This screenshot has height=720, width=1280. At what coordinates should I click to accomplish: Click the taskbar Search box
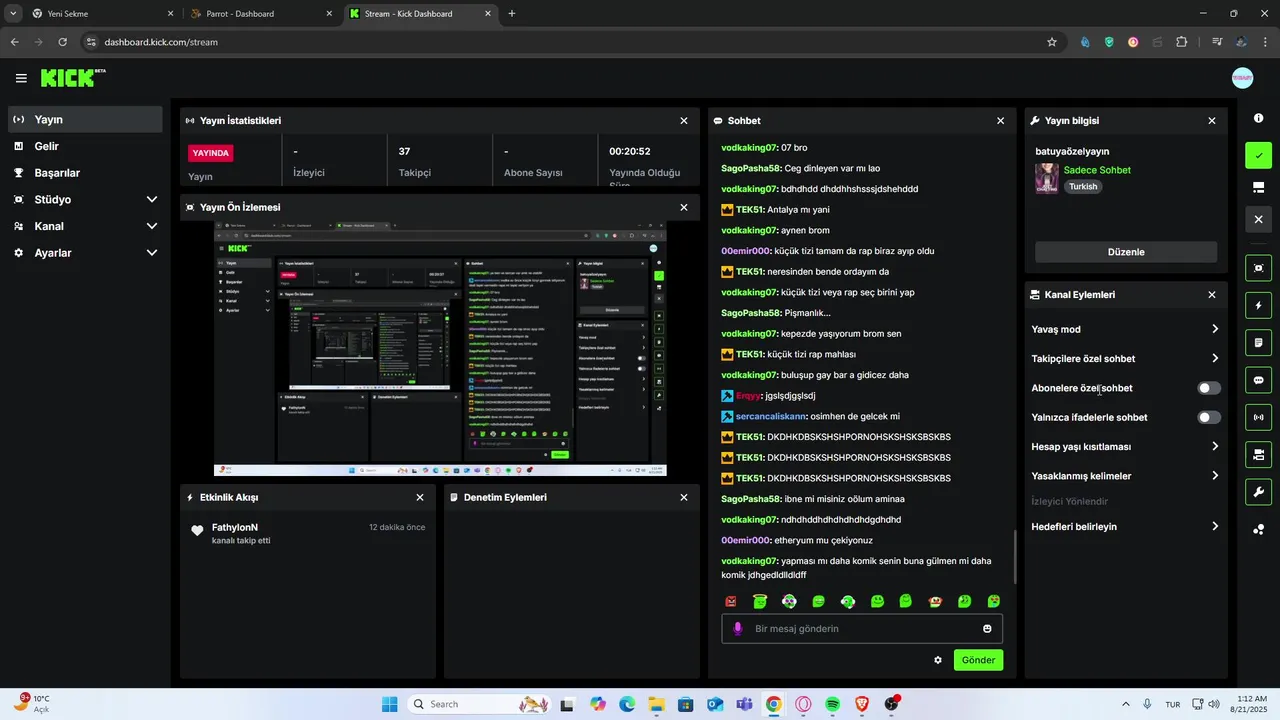point(480,704)
